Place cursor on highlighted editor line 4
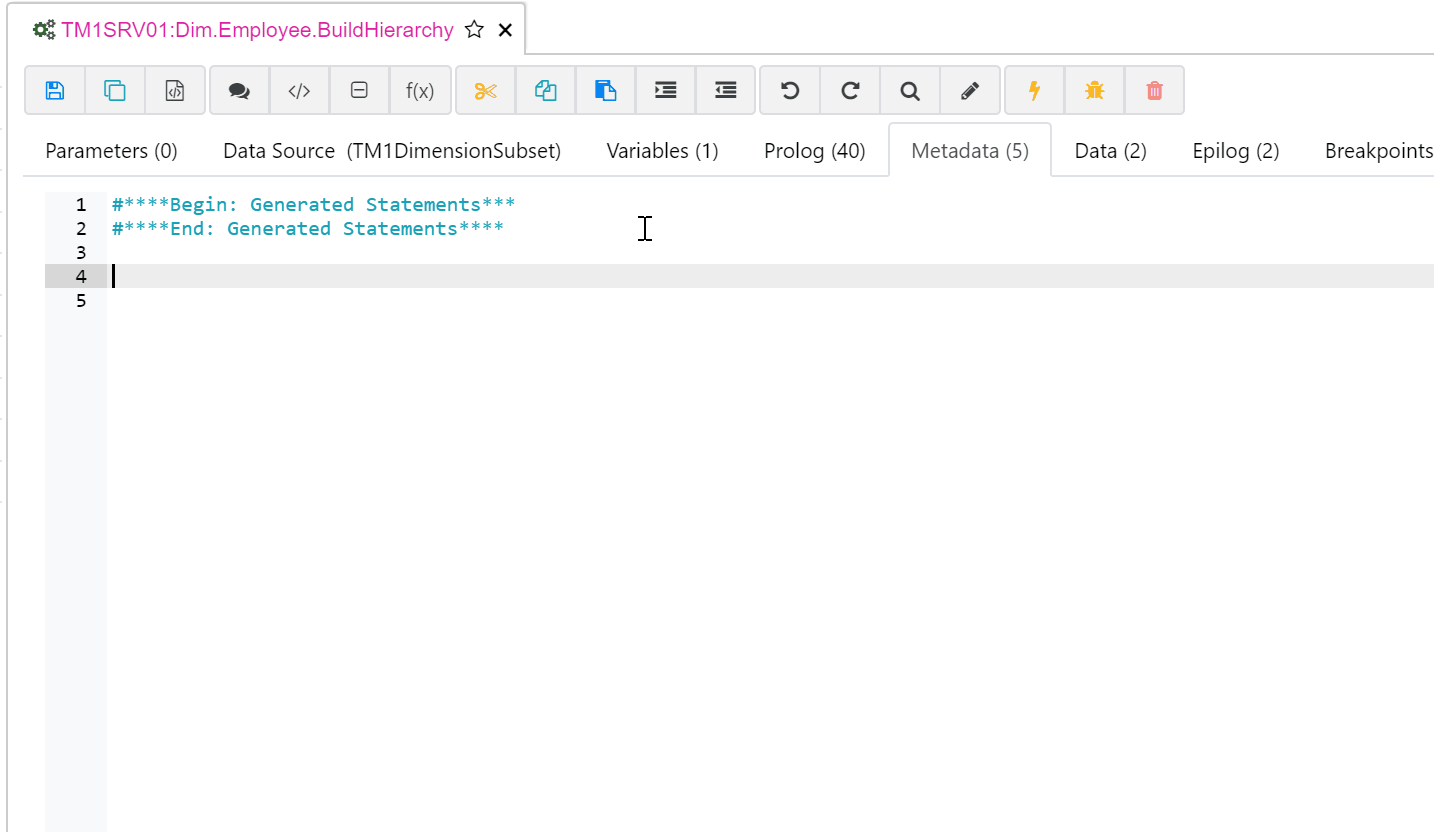Viewport: 1434px width, 832px height. click(x=770, y=276)
